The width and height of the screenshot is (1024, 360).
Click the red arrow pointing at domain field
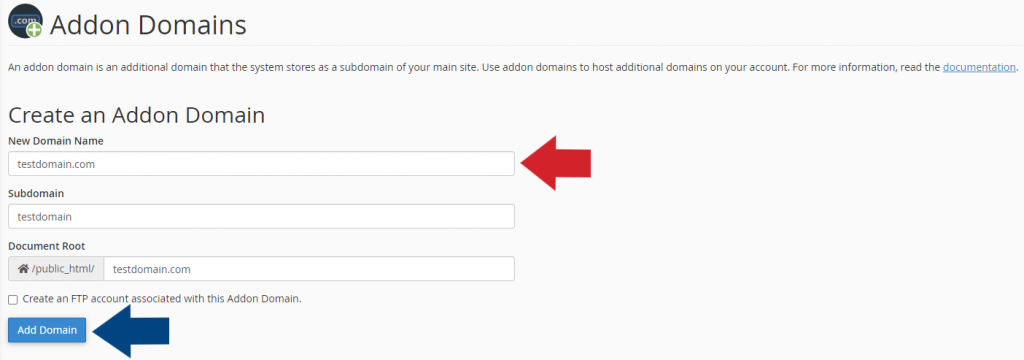coord(556,163)
